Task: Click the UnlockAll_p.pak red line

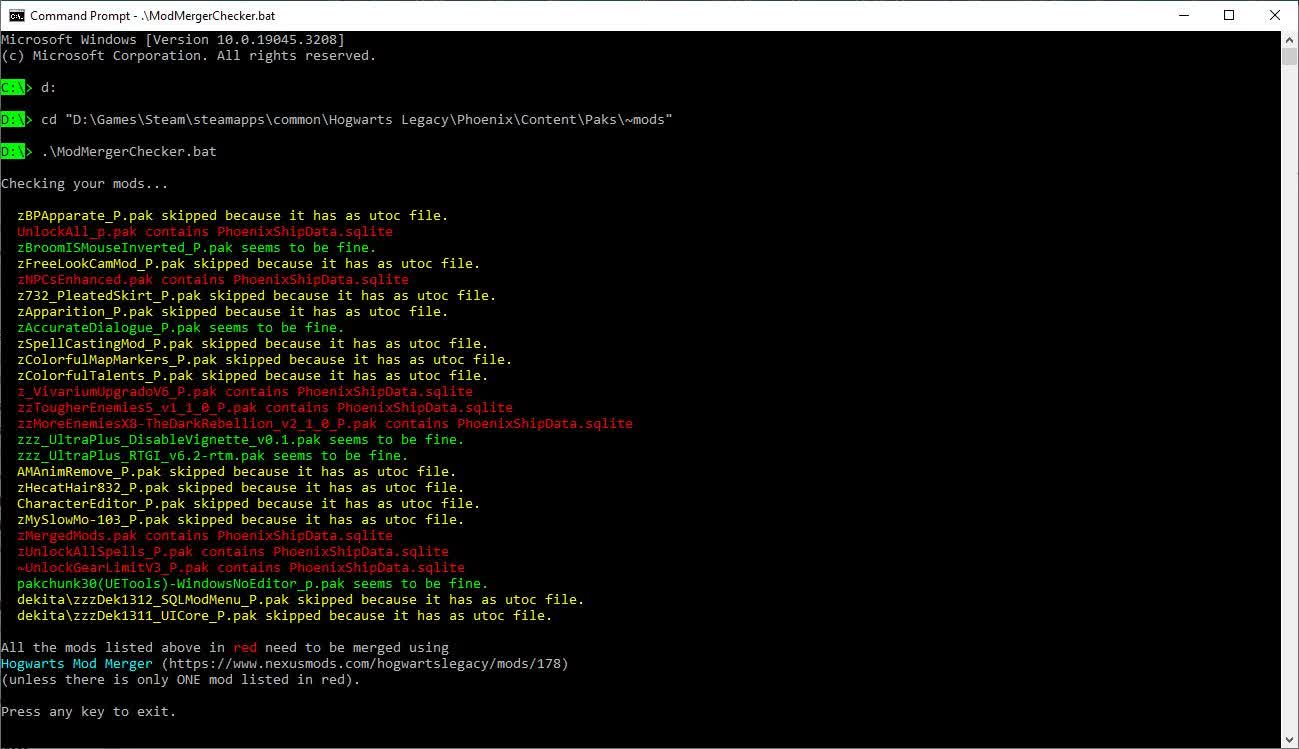Action: pyautogui.click(x=205, y=232)
